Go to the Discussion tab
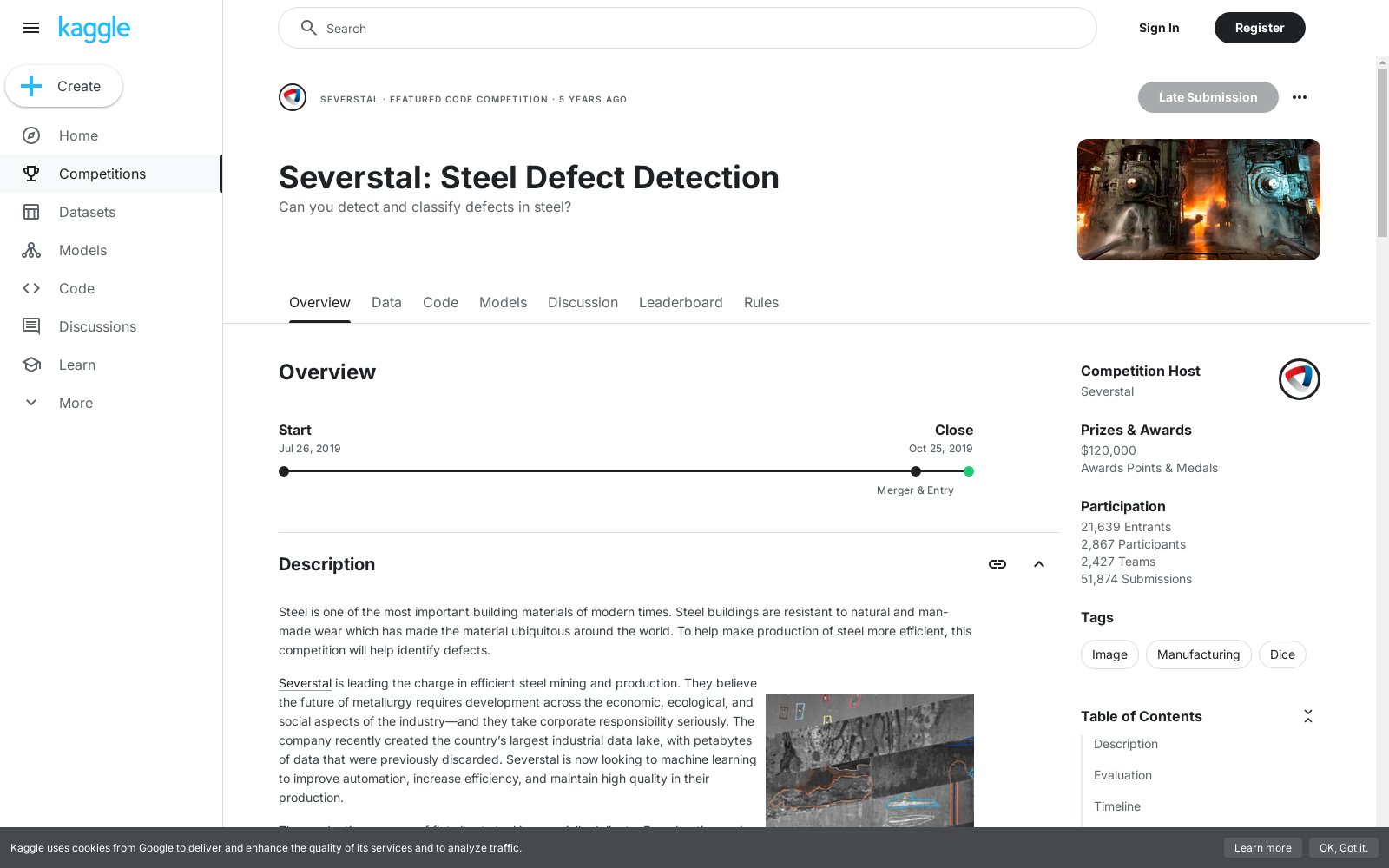Screen dimensions: 1389x868 (x=583, y=302)
